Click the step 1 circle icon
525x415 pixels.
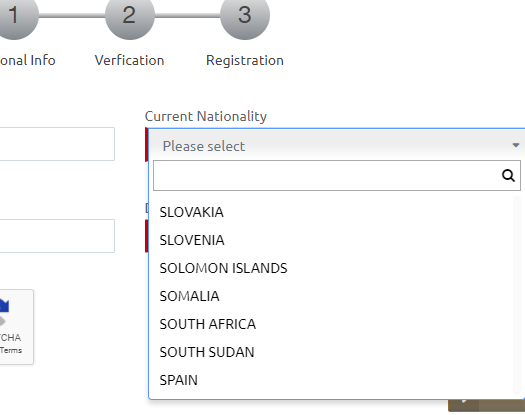(x=14, y=15)
